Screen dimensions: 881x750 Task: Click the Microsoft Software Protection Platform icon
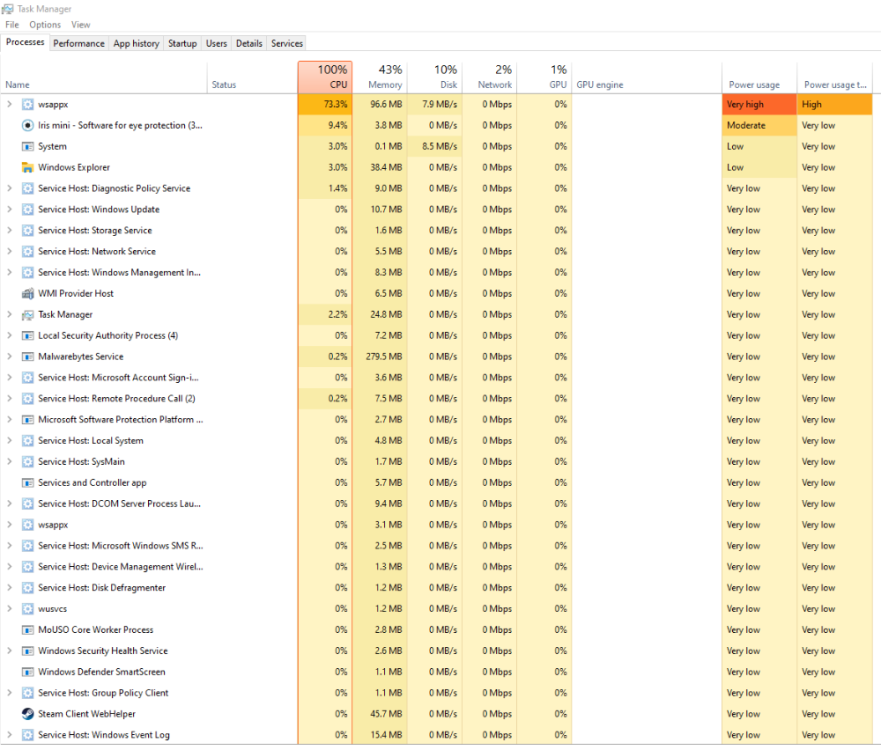point(28,420)
